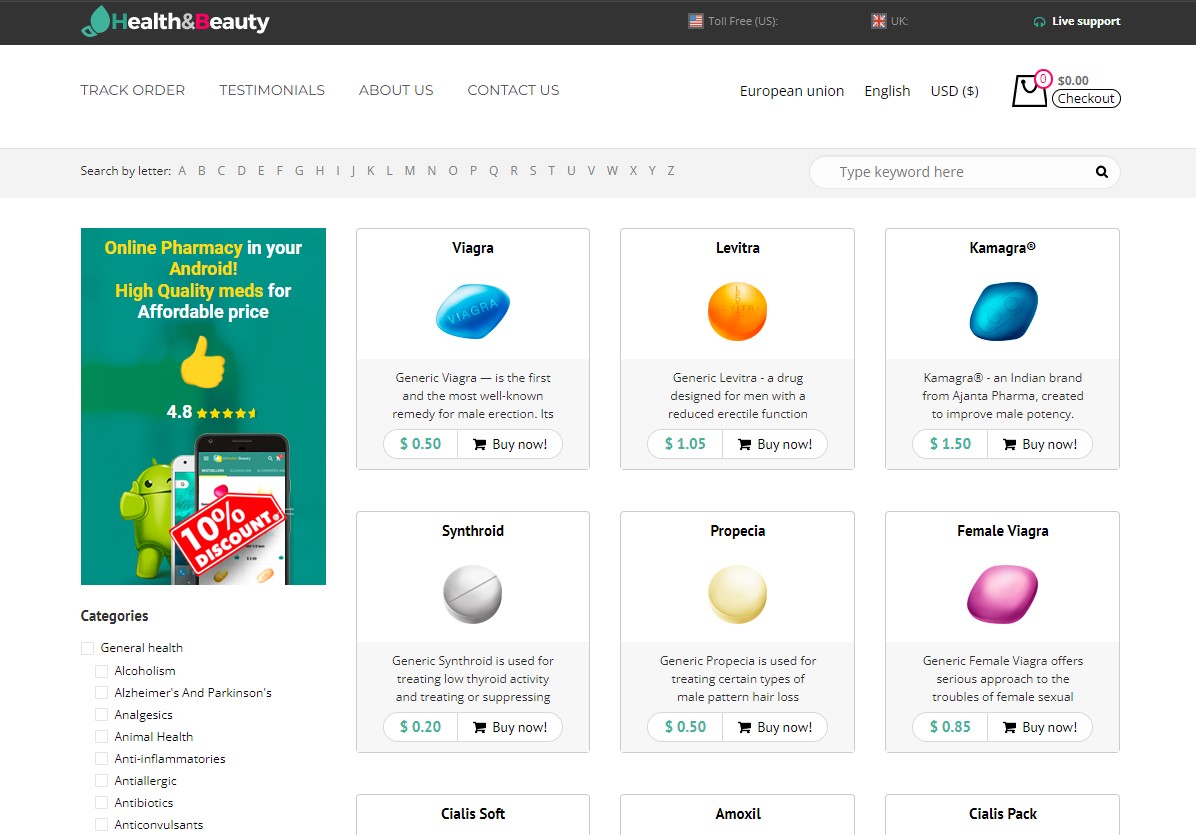
Task: Tick the General health checkbox
Action: coord(88,648)
